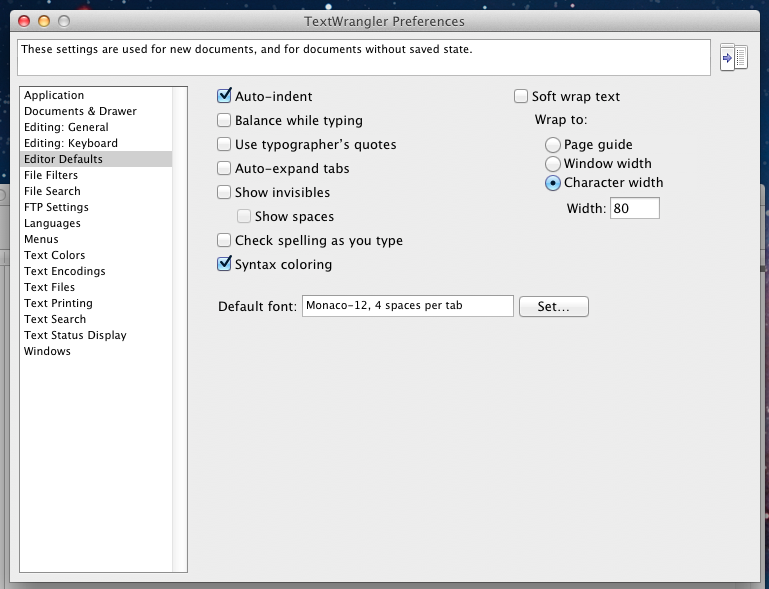The height and width of the screenshot is (589, 769).
Task: Choose Text Printing preferences
Action: [x=96, y=303]
